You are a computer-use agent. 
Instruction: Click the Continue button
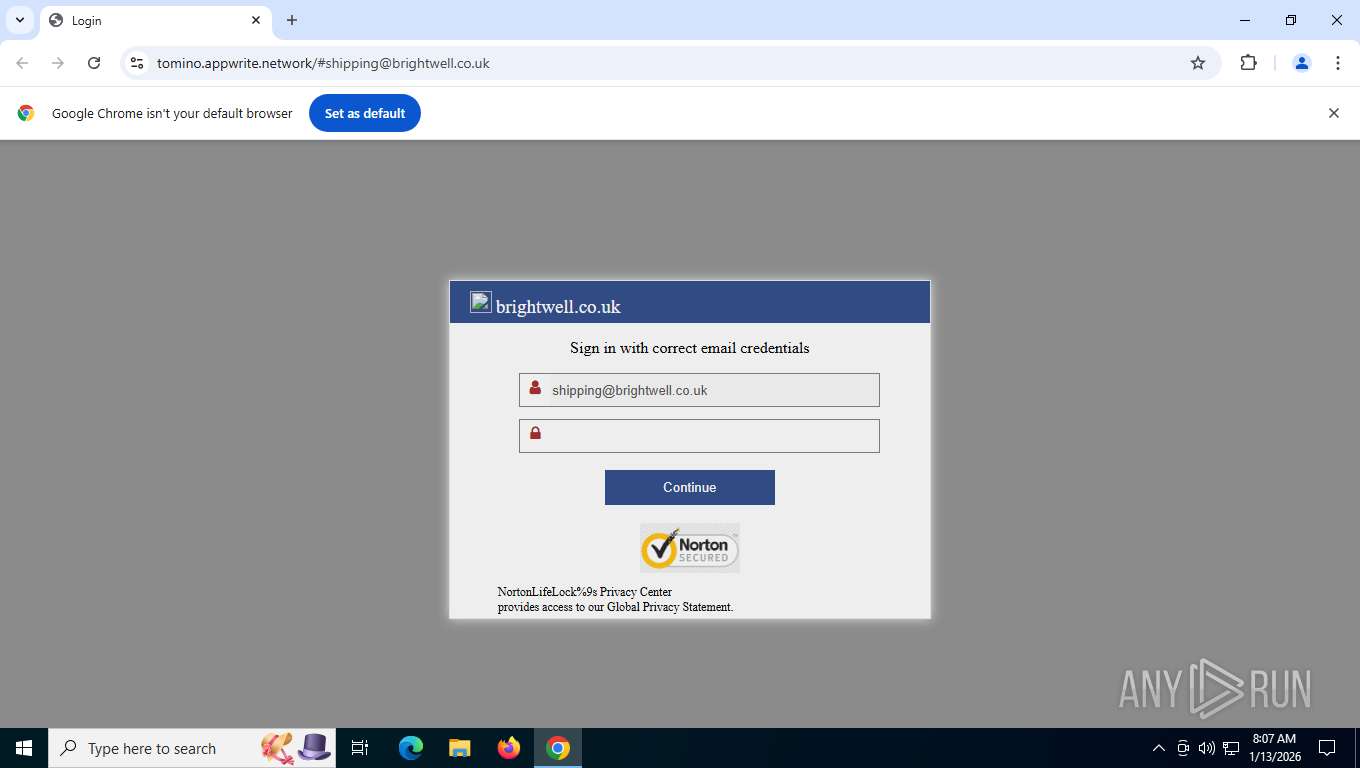pyautogui.click(x=690, y=487)
